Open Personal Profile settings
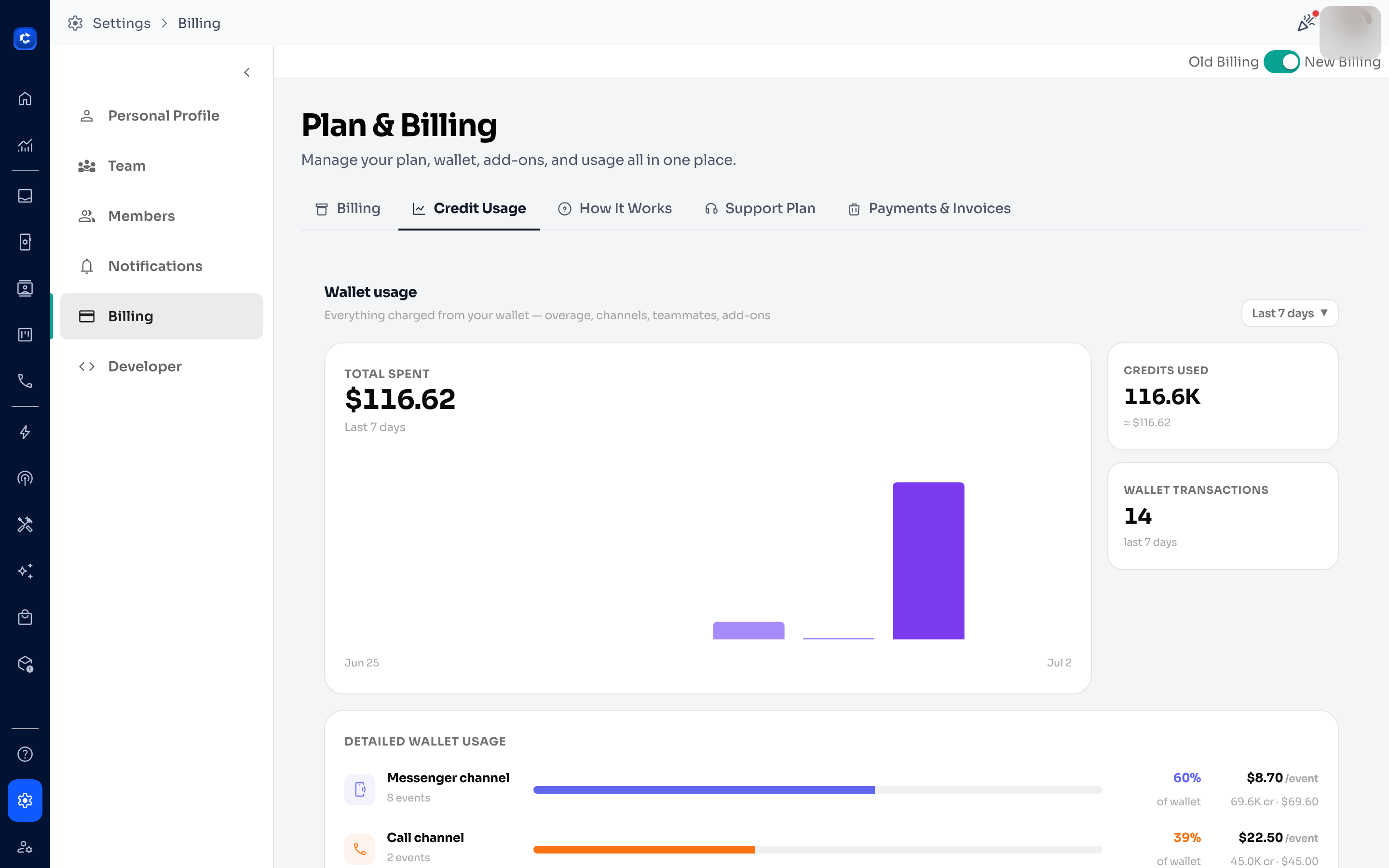This screenshot has width=1389, height=868. coord(161,116)
